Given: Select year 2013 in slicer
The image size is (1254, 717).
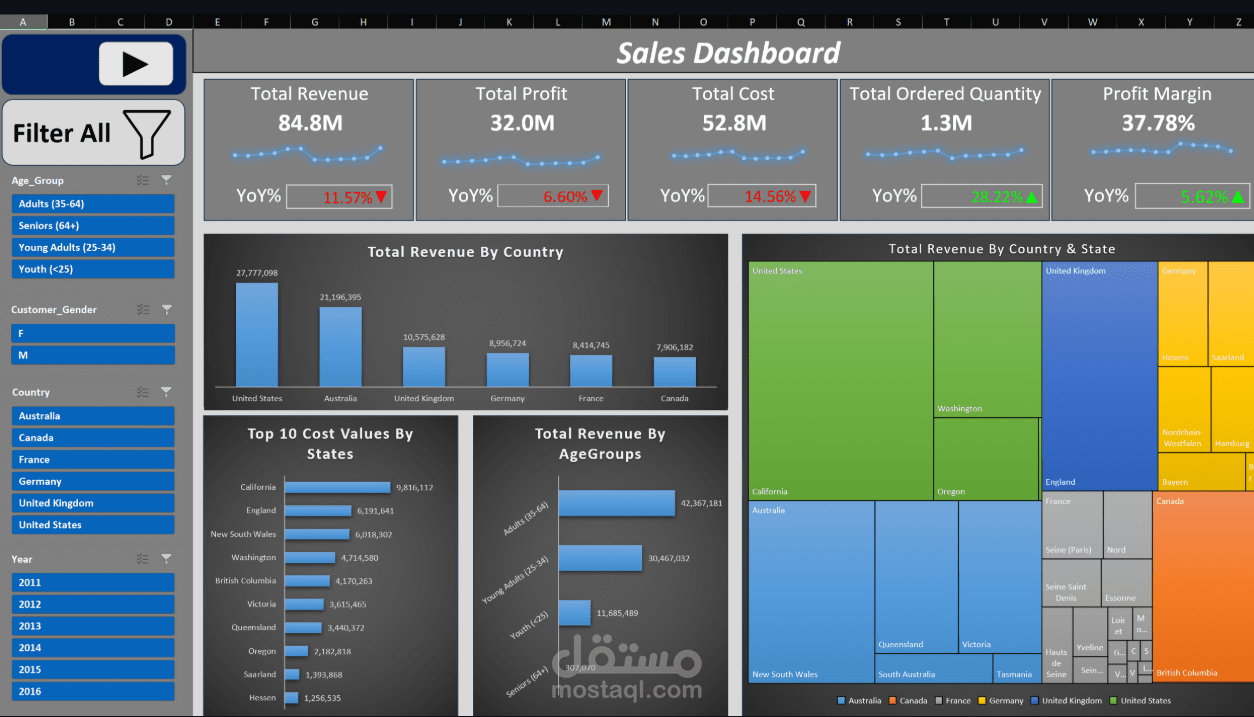Looking at the screenshot, I should coord(93,626).
